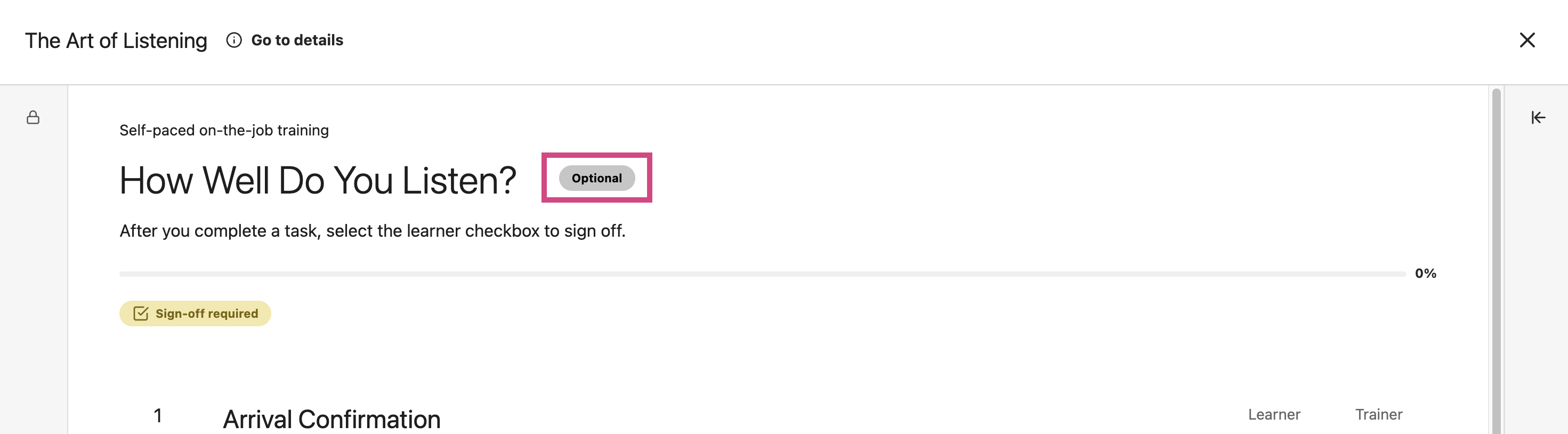Image resolution: width=1568 pixels, height=434 pixels.
Task: Collapse the side panel with arrow-to-bar icon
Action: [x=1538, y=117]
